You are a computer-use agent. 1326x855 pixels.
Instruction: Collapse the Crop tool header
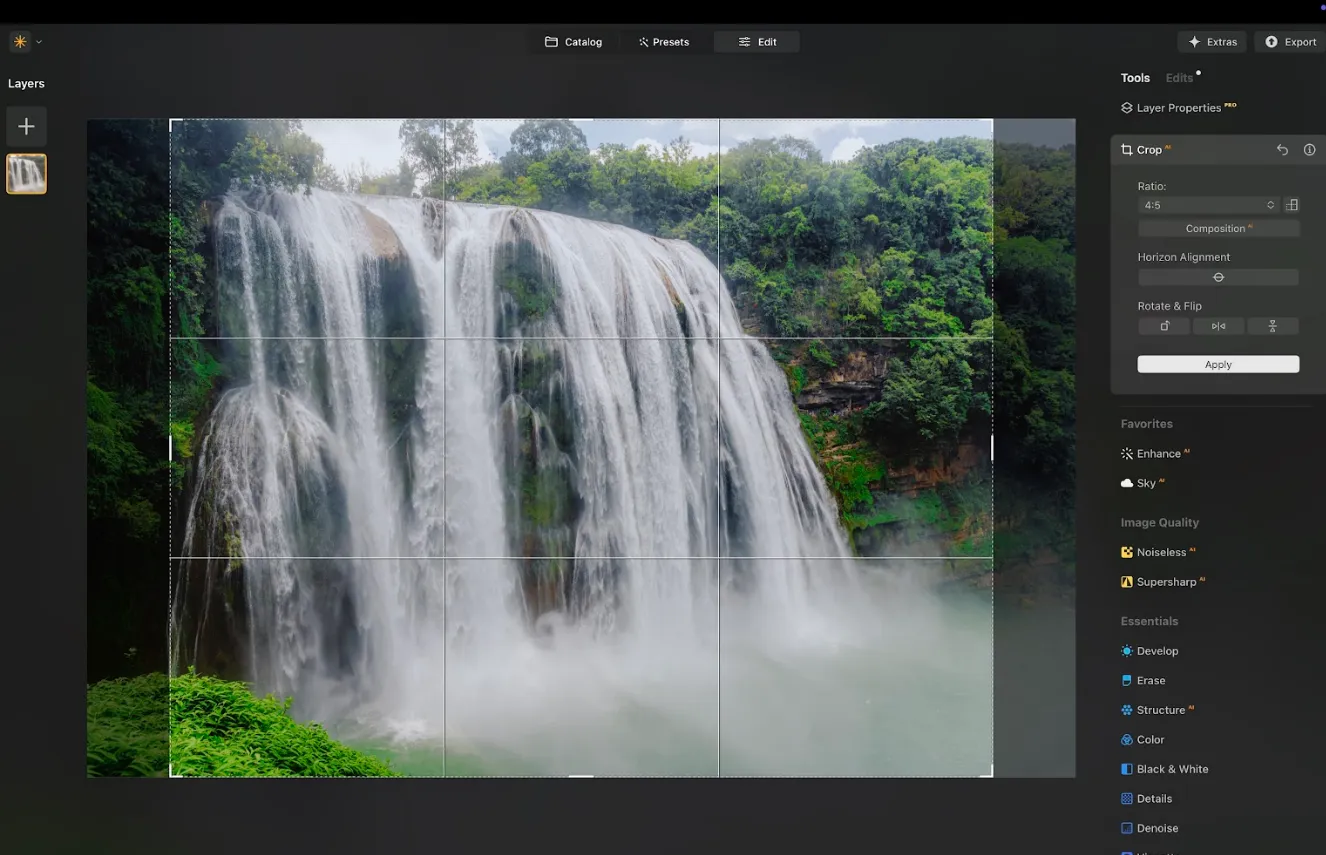pyautogui.click(x=1148, y=150)
